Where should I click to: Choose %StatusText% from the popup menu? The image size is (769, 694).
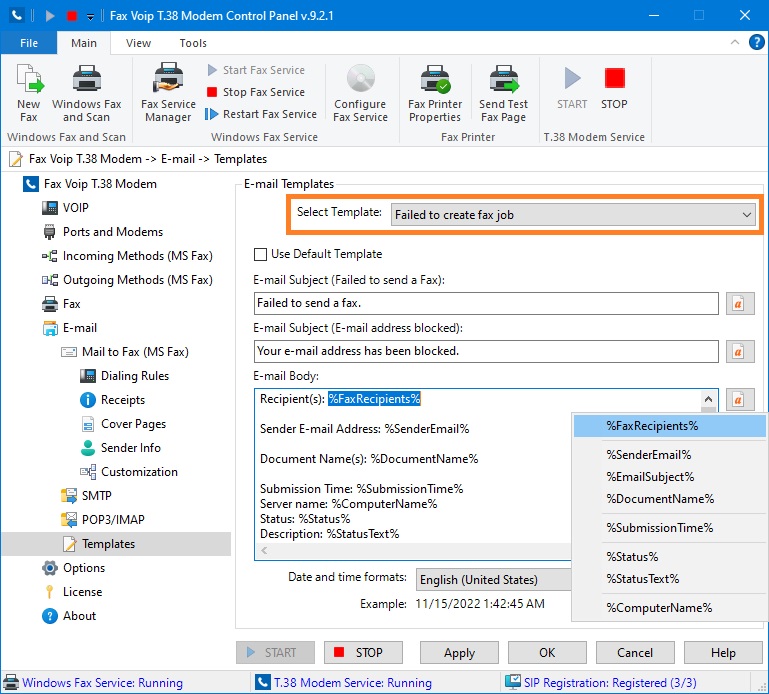click(x=669, y=579)
